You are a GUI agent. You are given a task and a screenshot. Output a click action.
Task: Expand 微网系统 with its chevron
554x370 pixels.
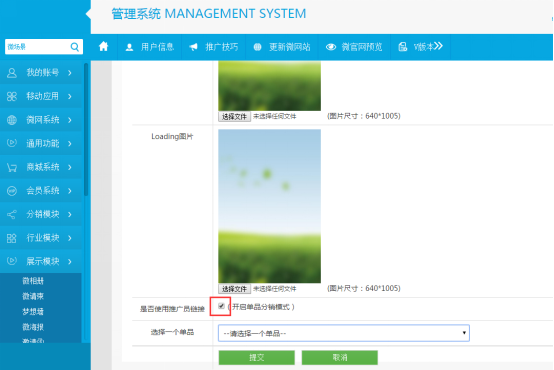[70, 120]
